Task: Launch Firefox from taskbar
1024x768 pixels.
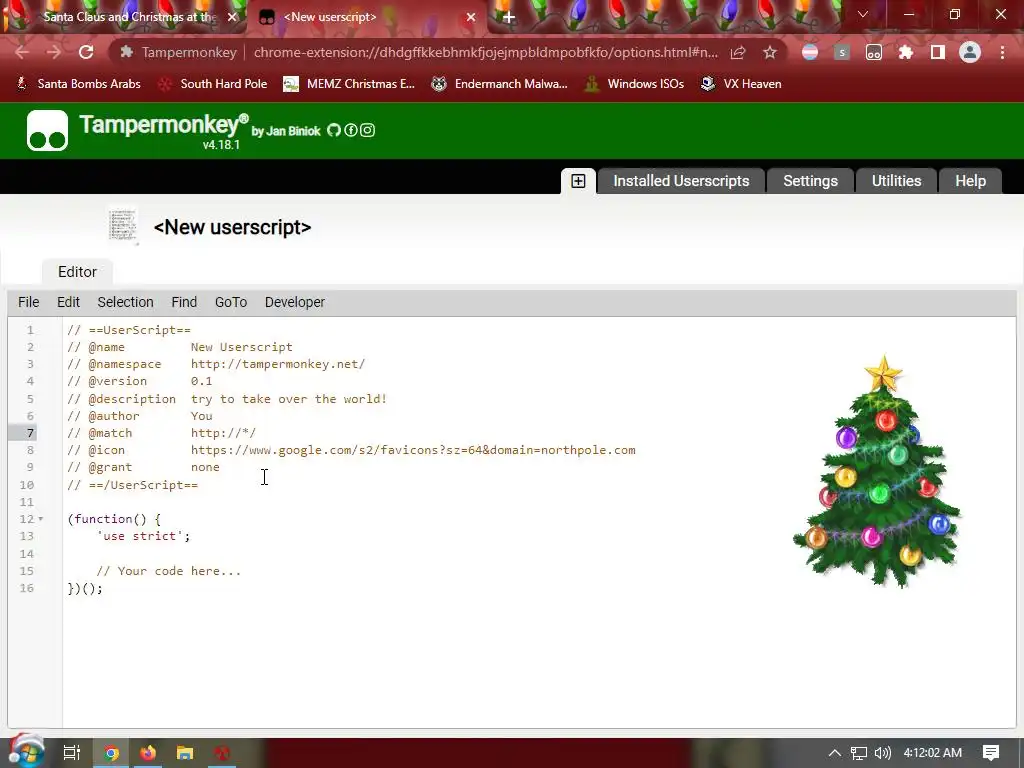Action: (148, 753)
